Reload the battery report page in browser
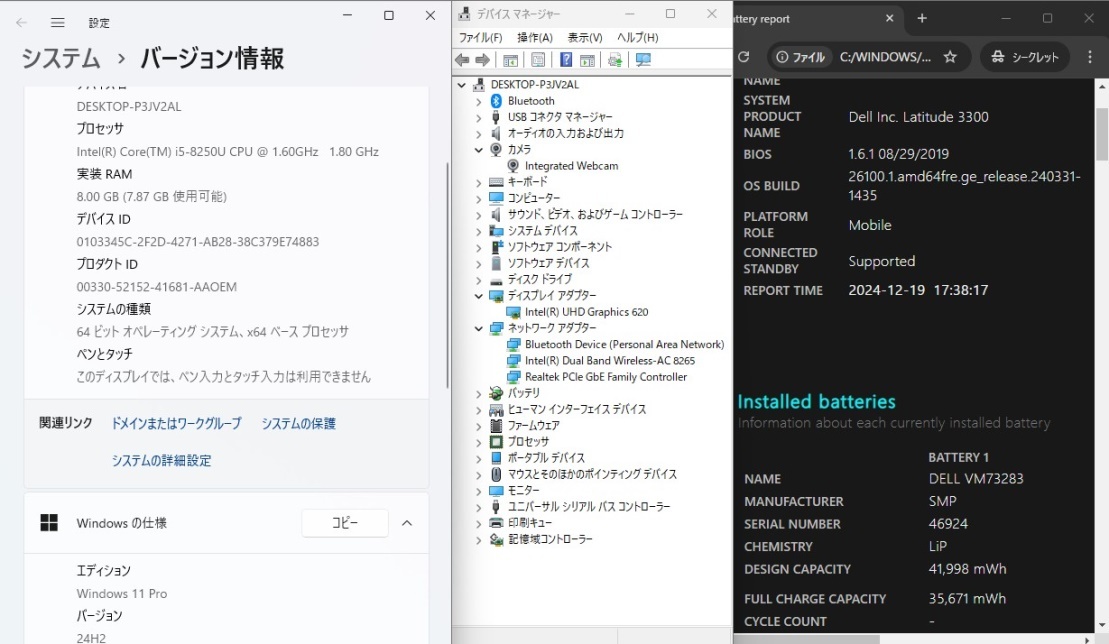This screenshot has width=1109, height=644. (x=744, y=57)
